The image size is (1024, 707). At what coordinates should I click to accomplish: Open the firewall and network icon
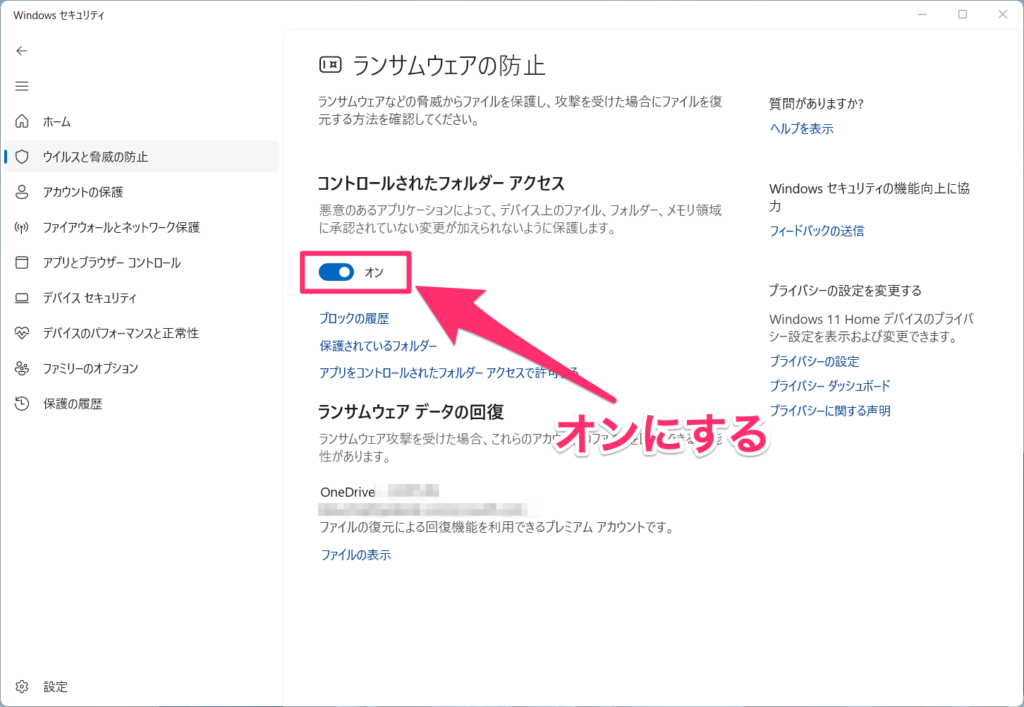point(22,227)
